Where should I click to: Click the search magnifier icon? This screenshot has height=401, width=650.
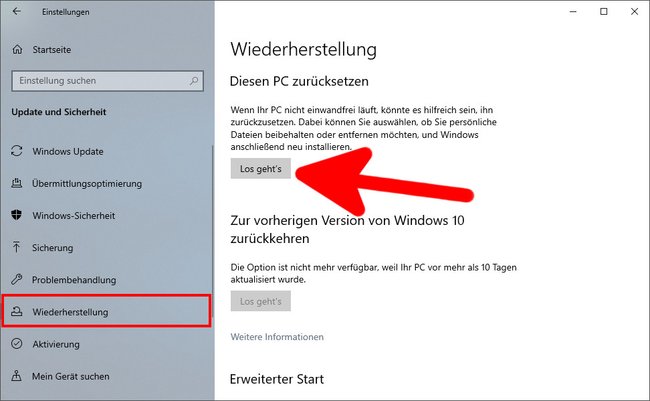click(x=194, y=81)
